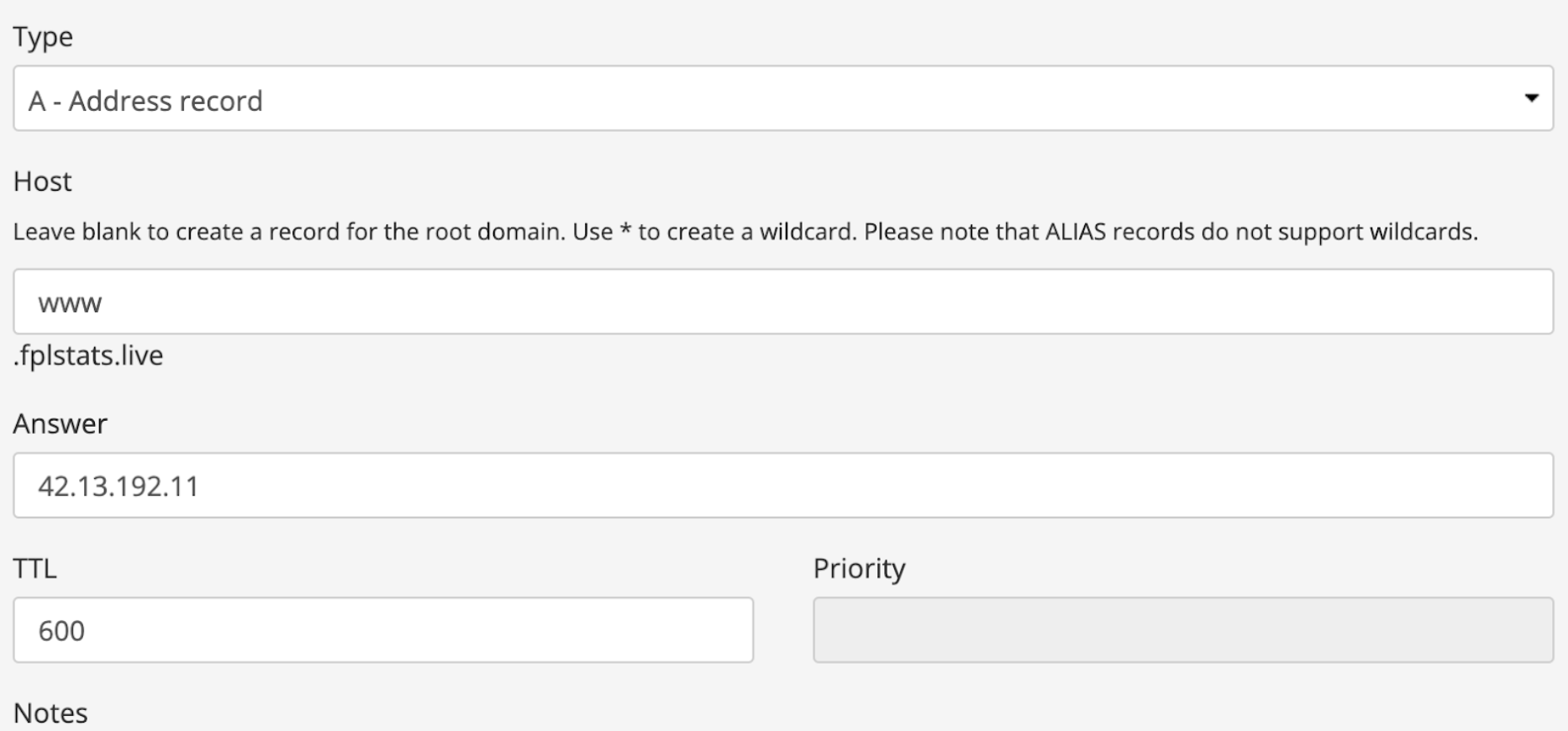Focus the Host input field

coord(781,302)
